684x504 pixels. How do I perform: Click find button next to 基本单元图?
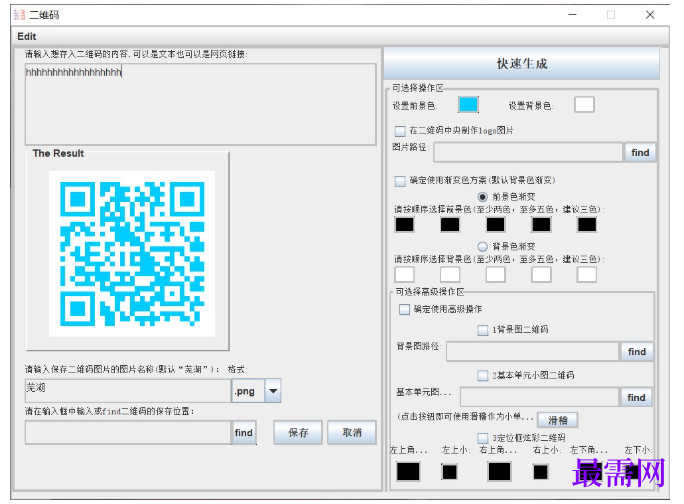636,397
